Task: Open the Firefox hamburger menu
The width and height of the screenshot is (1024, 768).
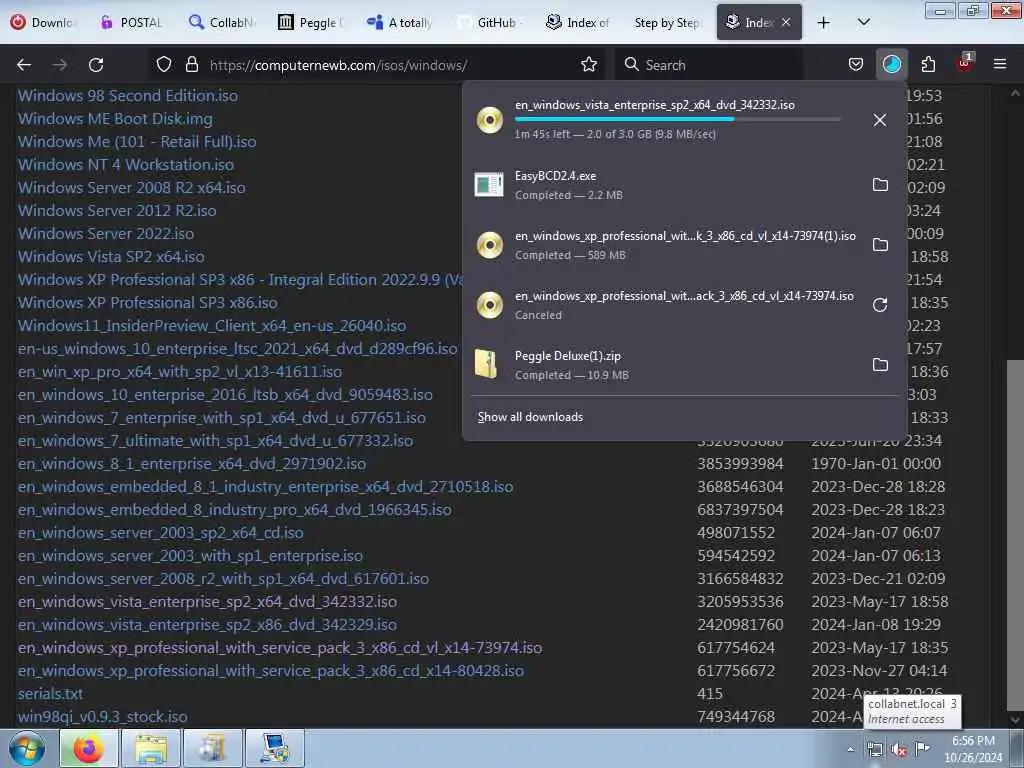Action: 1000,64
